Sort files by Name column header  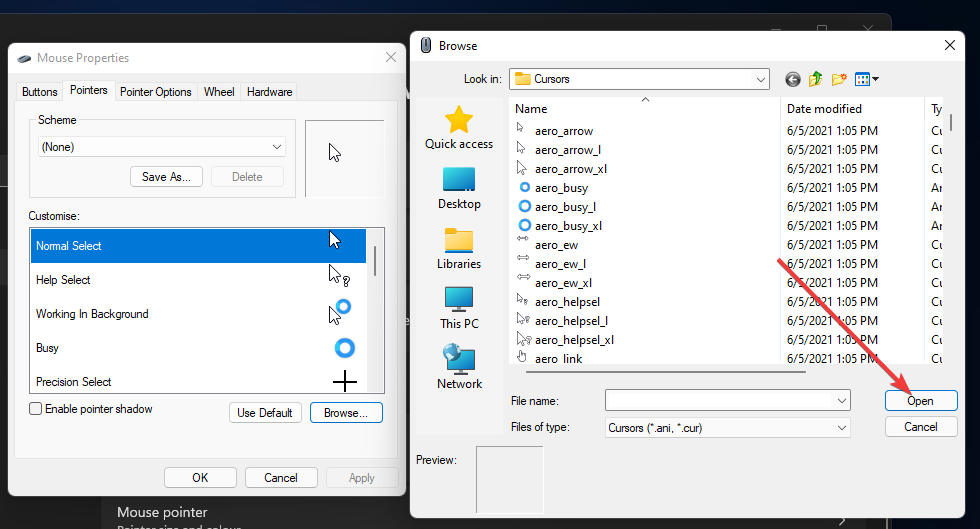[x=644, y=108]
